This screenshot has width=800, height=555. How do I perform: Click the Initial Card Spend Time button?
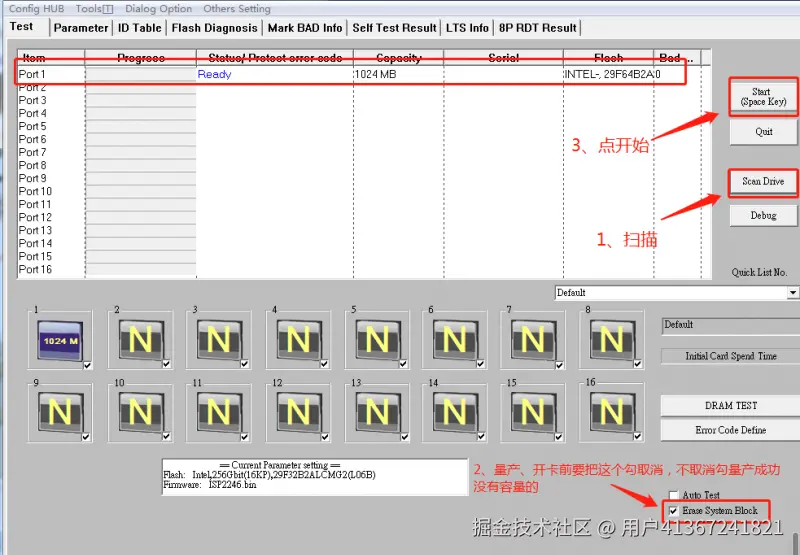731,356
